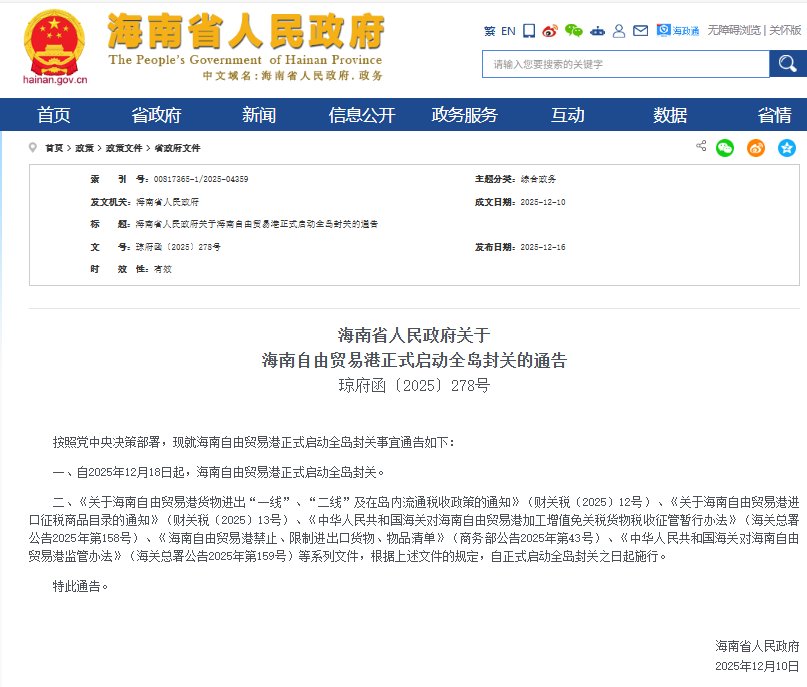Enable the 关怀版 care mode
The image size is (807, 687).
[x=785, y=30]
